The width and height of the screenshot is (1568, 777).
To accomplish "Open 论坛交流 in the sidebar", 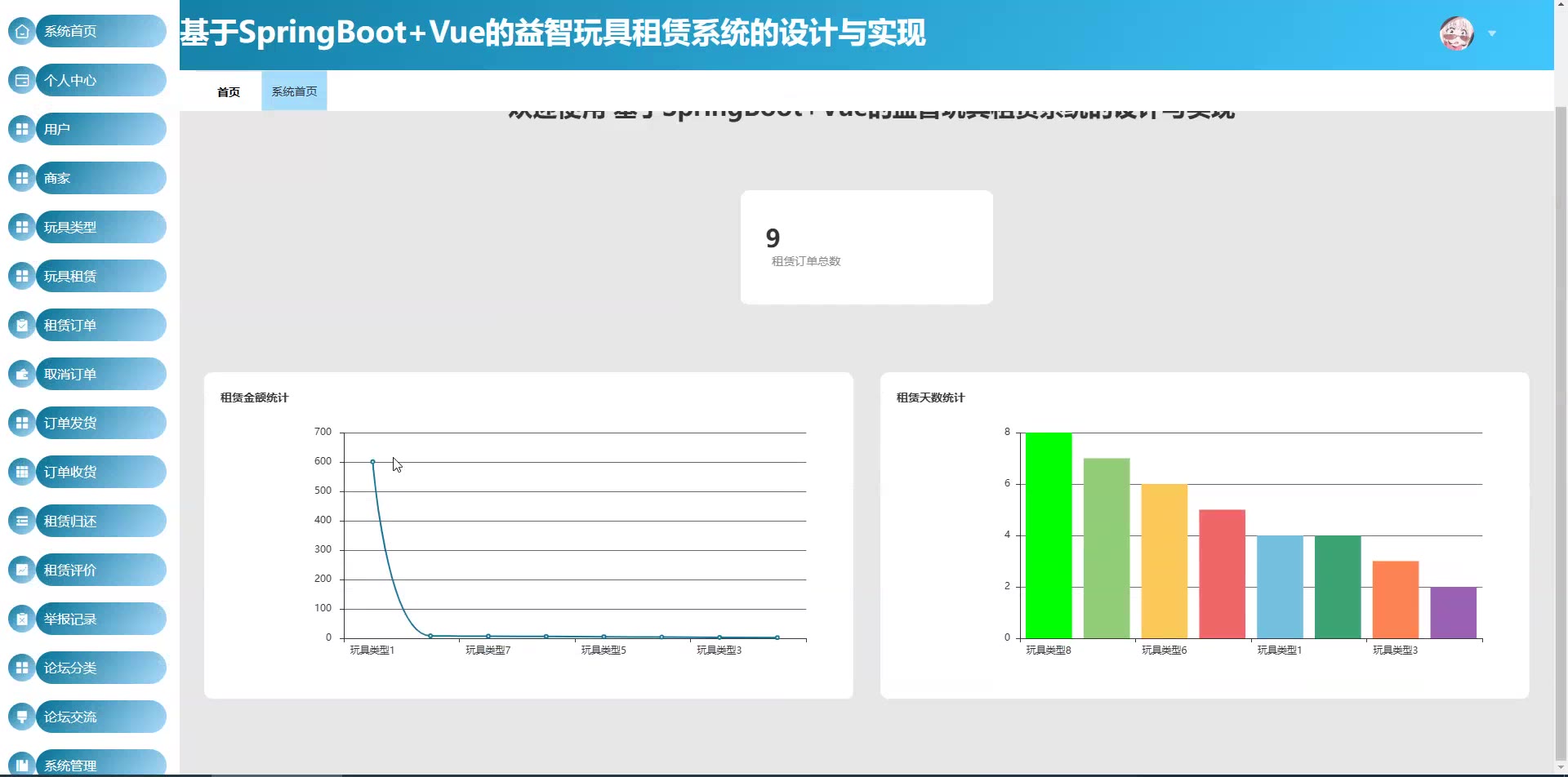I will click(101, 717).
